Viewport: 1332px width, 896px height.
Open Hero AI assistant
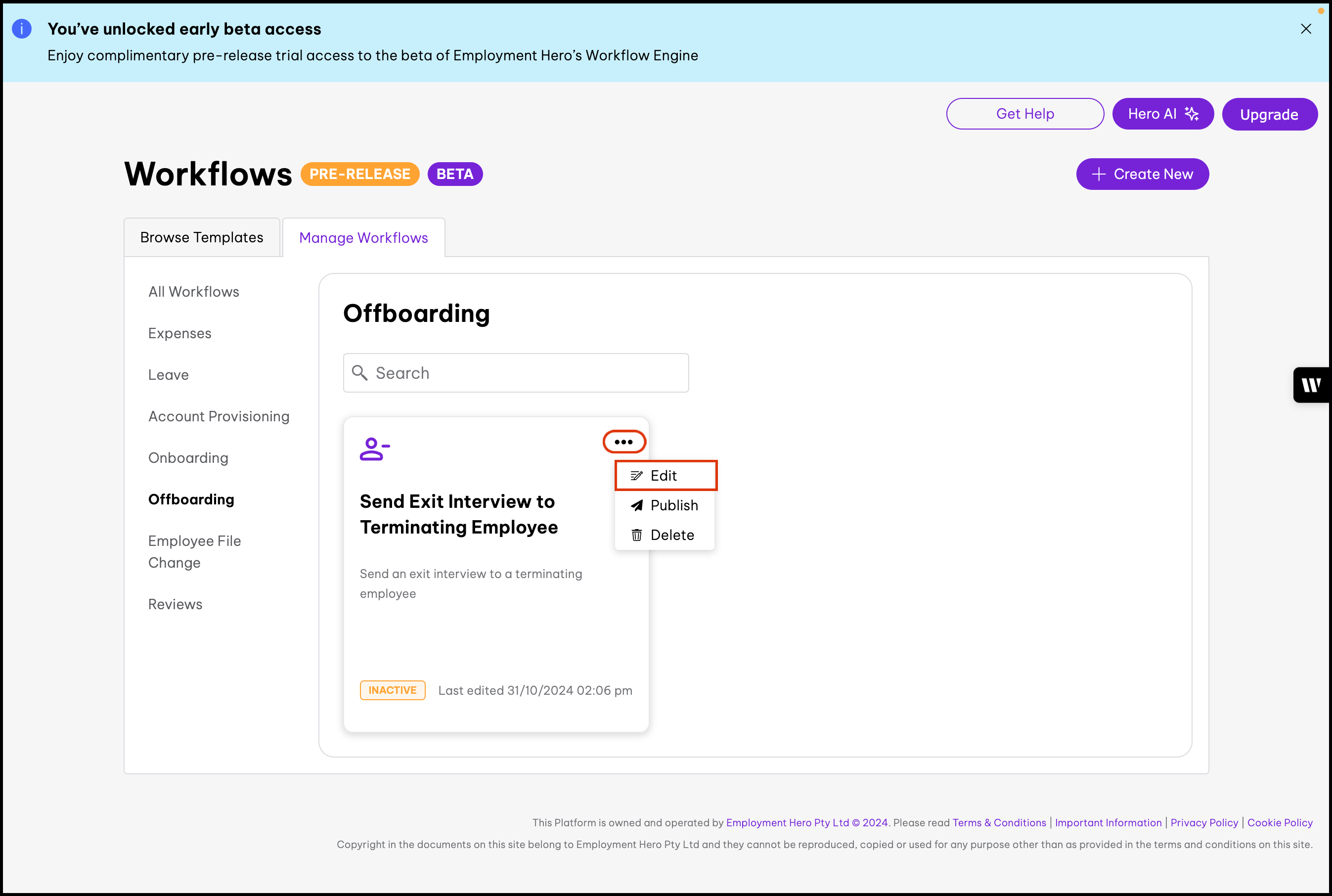[x=1162, y=114]
